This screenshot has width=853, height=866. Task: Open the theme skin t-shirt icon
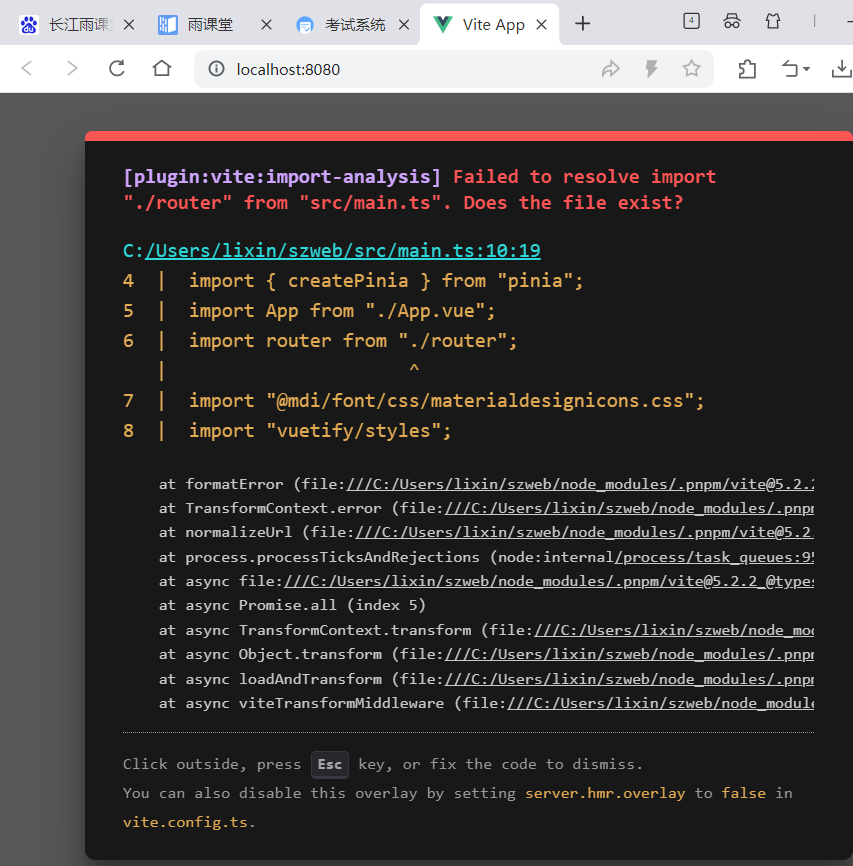click(773, 21)
